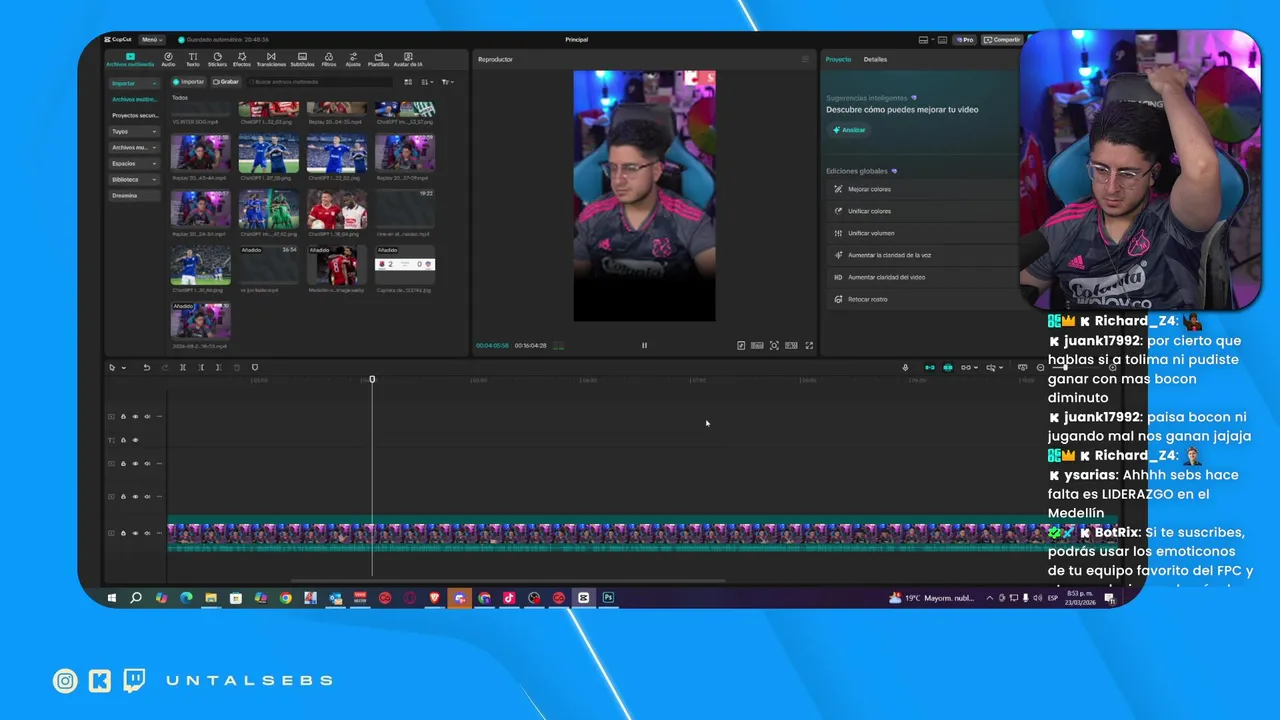Click the Buscar archivos multimedia search field
Screen dimensions: 1280x720
tap(320, 82)
